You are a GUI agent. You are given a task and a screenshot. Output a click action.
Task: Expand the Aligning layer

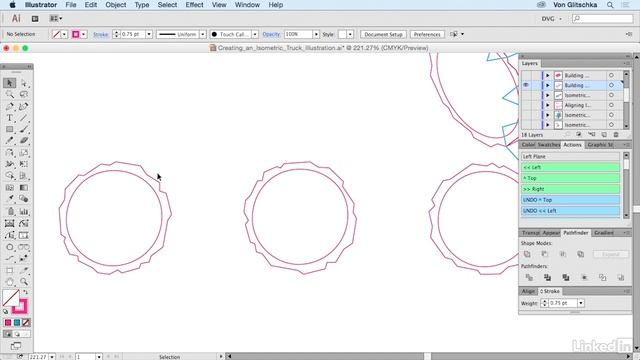[548, 105]
